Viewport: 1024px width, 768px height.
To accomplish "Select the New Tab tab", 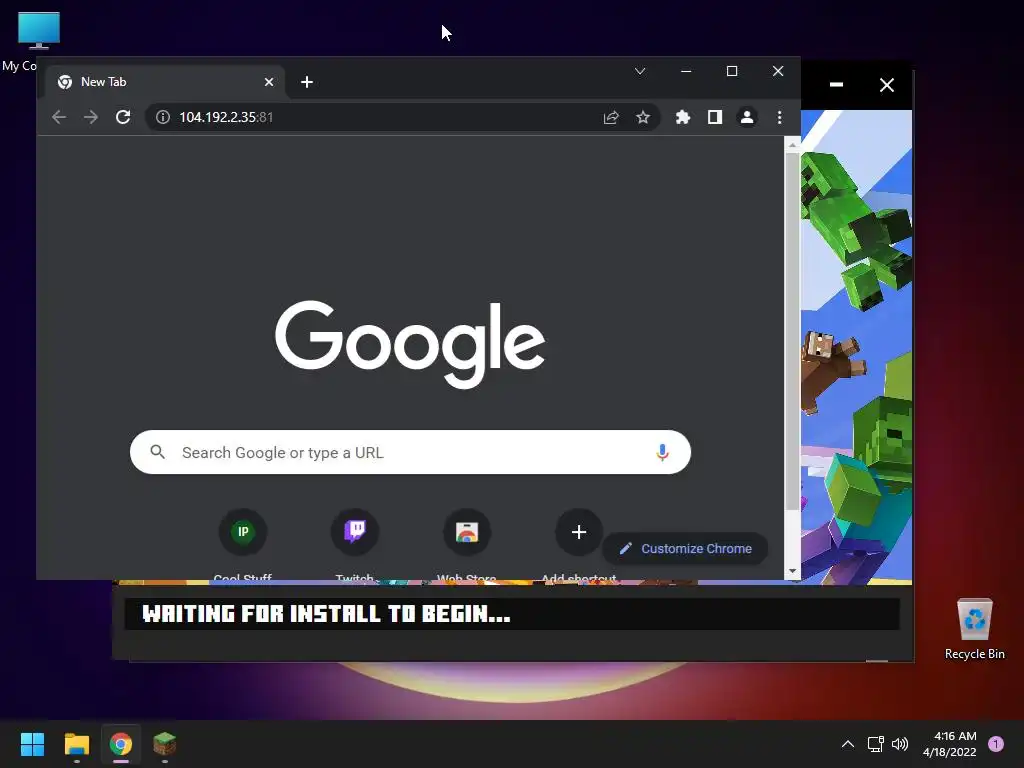I will click(x=167, y=82).
